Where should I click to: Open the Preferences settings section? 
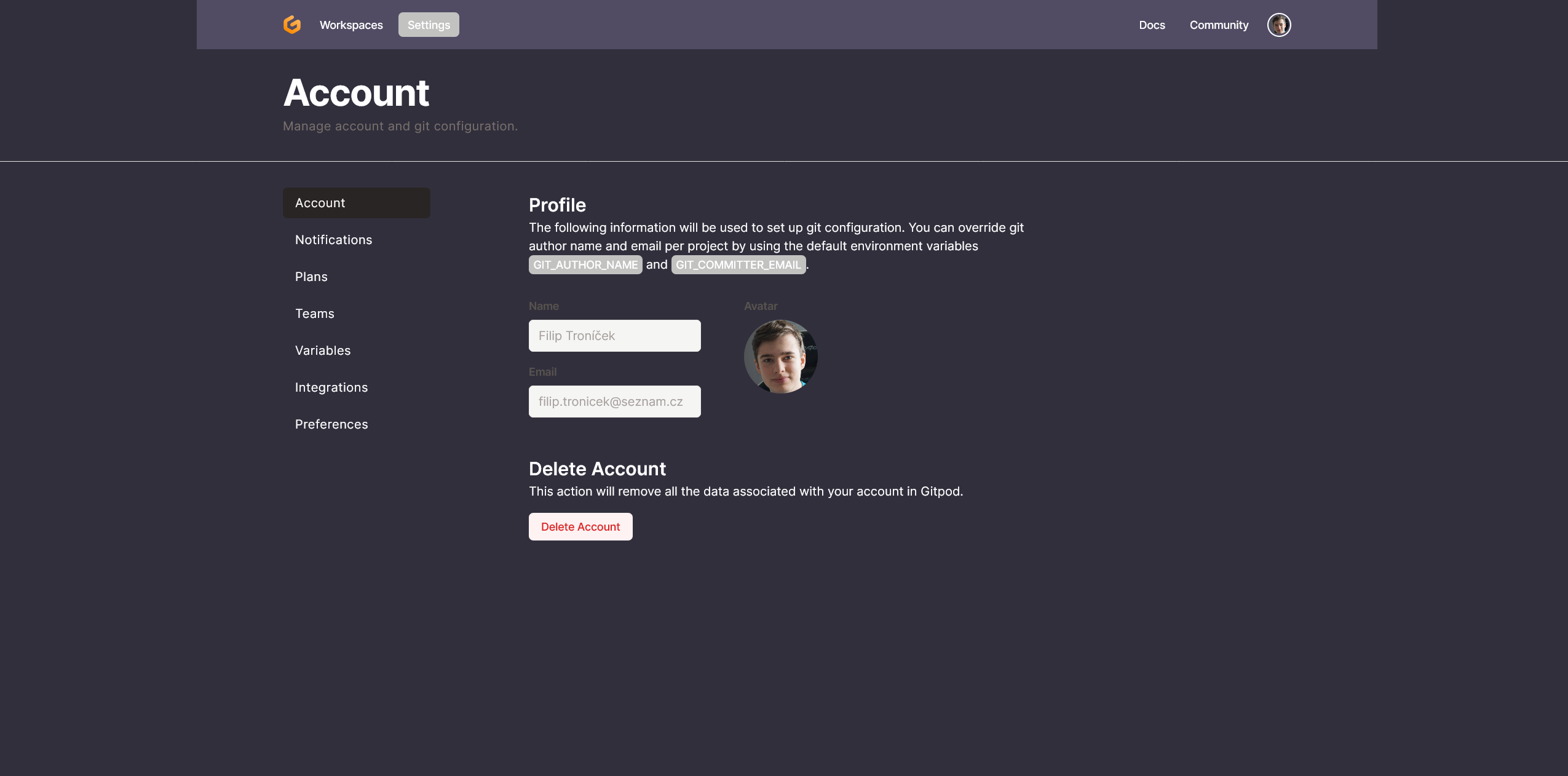[331, 424]
